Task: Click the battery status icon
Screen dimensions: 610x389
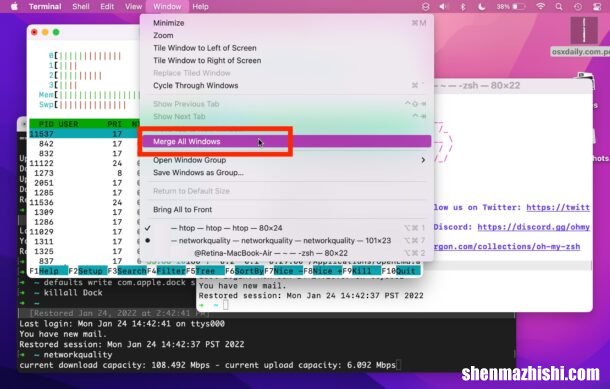Action: click(511, 7)
